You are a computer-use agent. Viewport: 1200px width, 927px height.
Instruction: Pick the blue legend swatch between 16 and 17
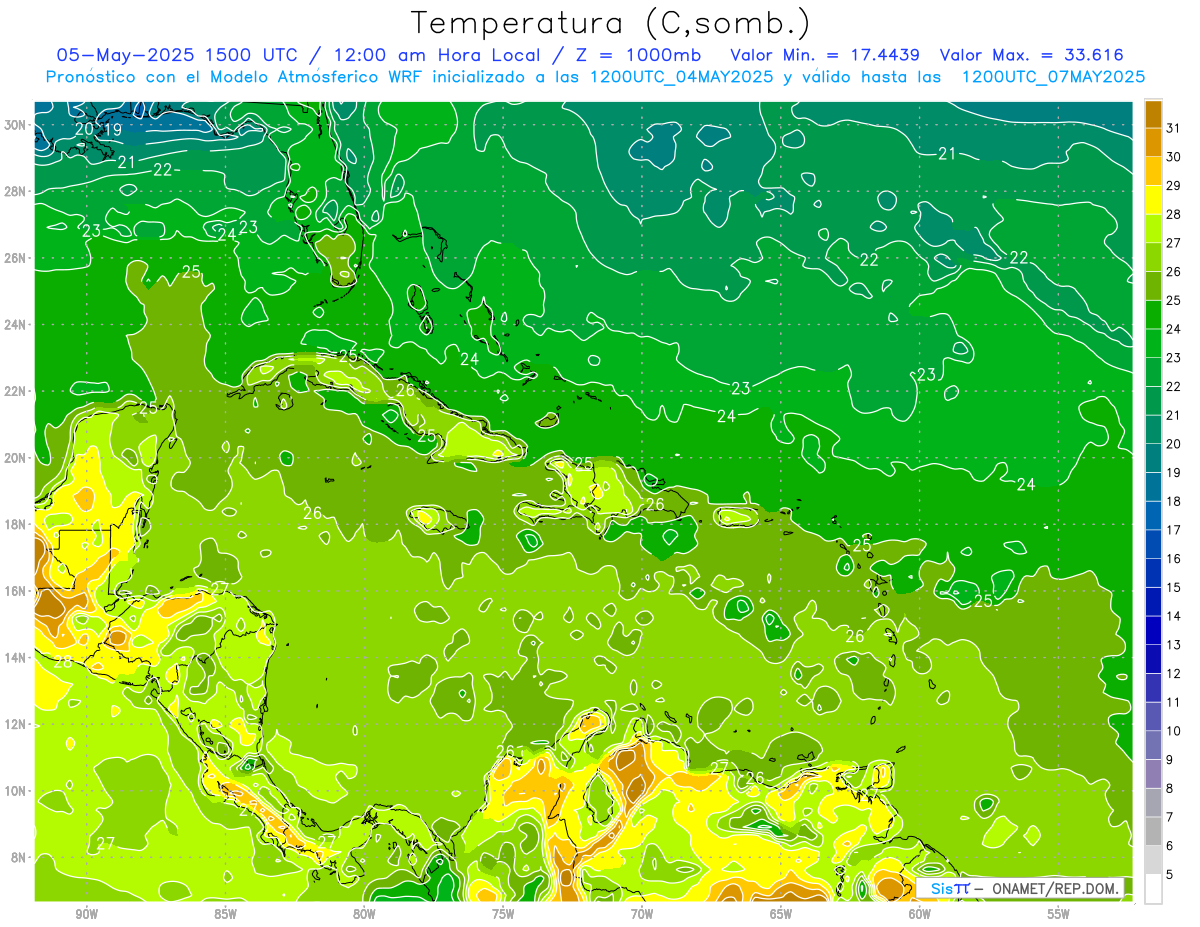point(1153,545)
